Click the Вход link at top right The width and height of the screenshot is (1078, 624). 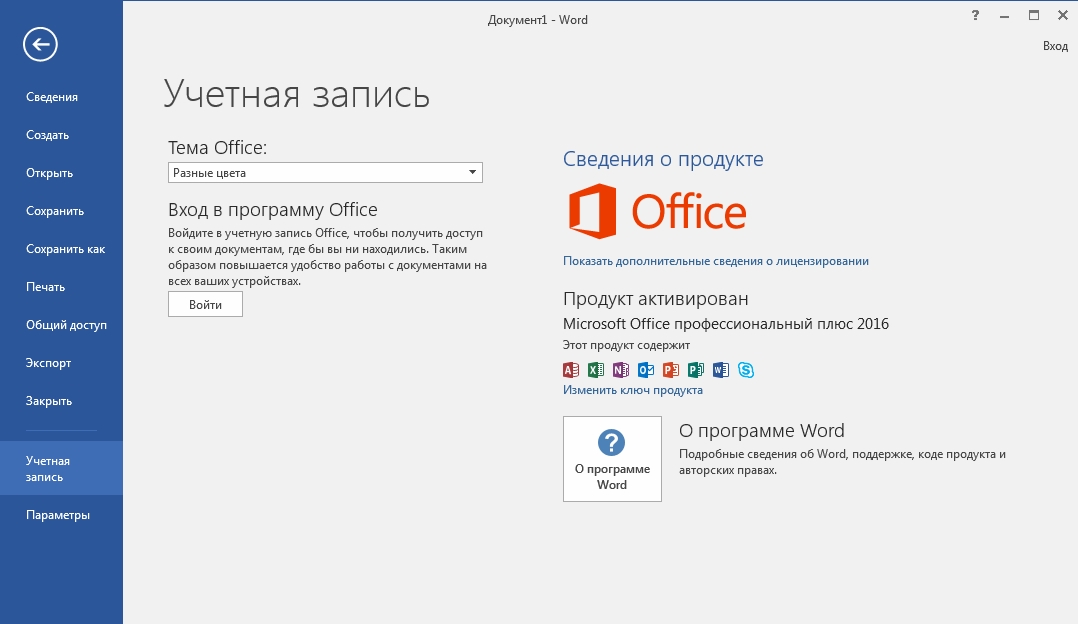[1055, 46]
